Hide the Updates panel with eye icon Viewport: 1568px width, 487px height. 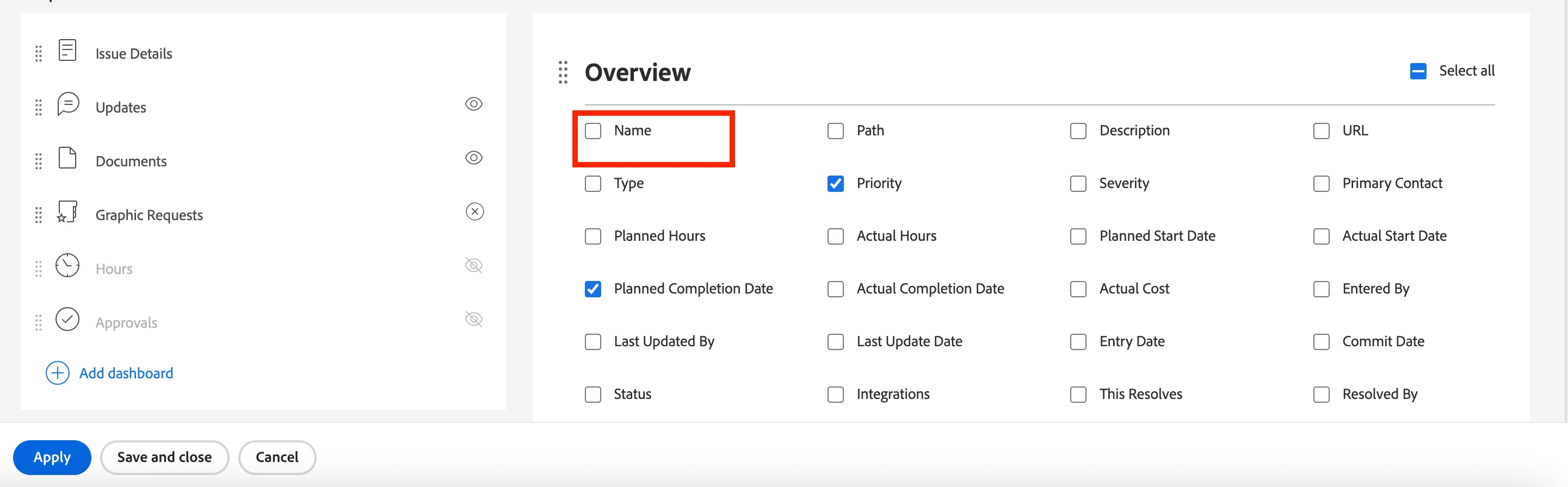473,104
